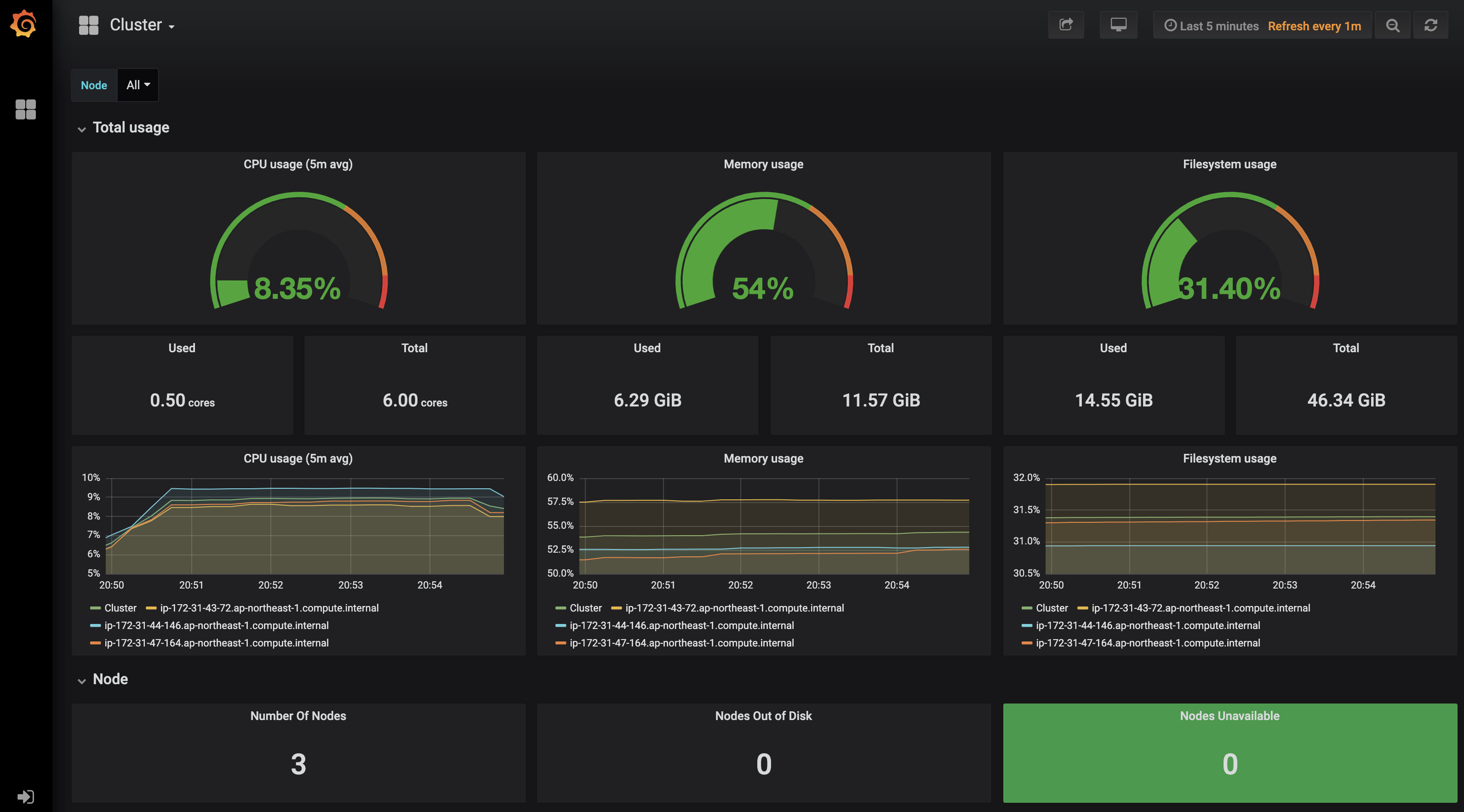Toggle Cluster series in CPU usage legend

pyautogui.click(x=120, y=608)
